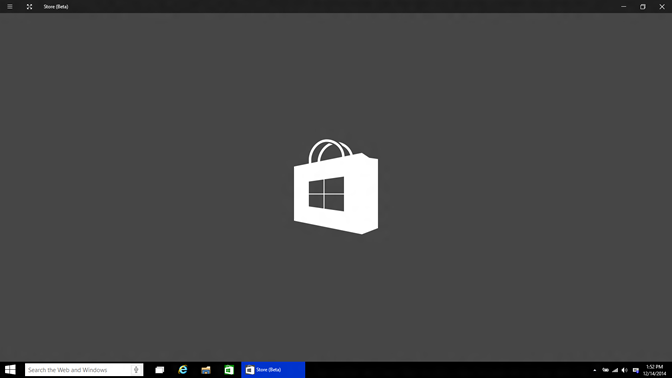This screenshot has width=672, height=378.
Task: Click the white Store shopping bag logo
Action: coord(336,186)
